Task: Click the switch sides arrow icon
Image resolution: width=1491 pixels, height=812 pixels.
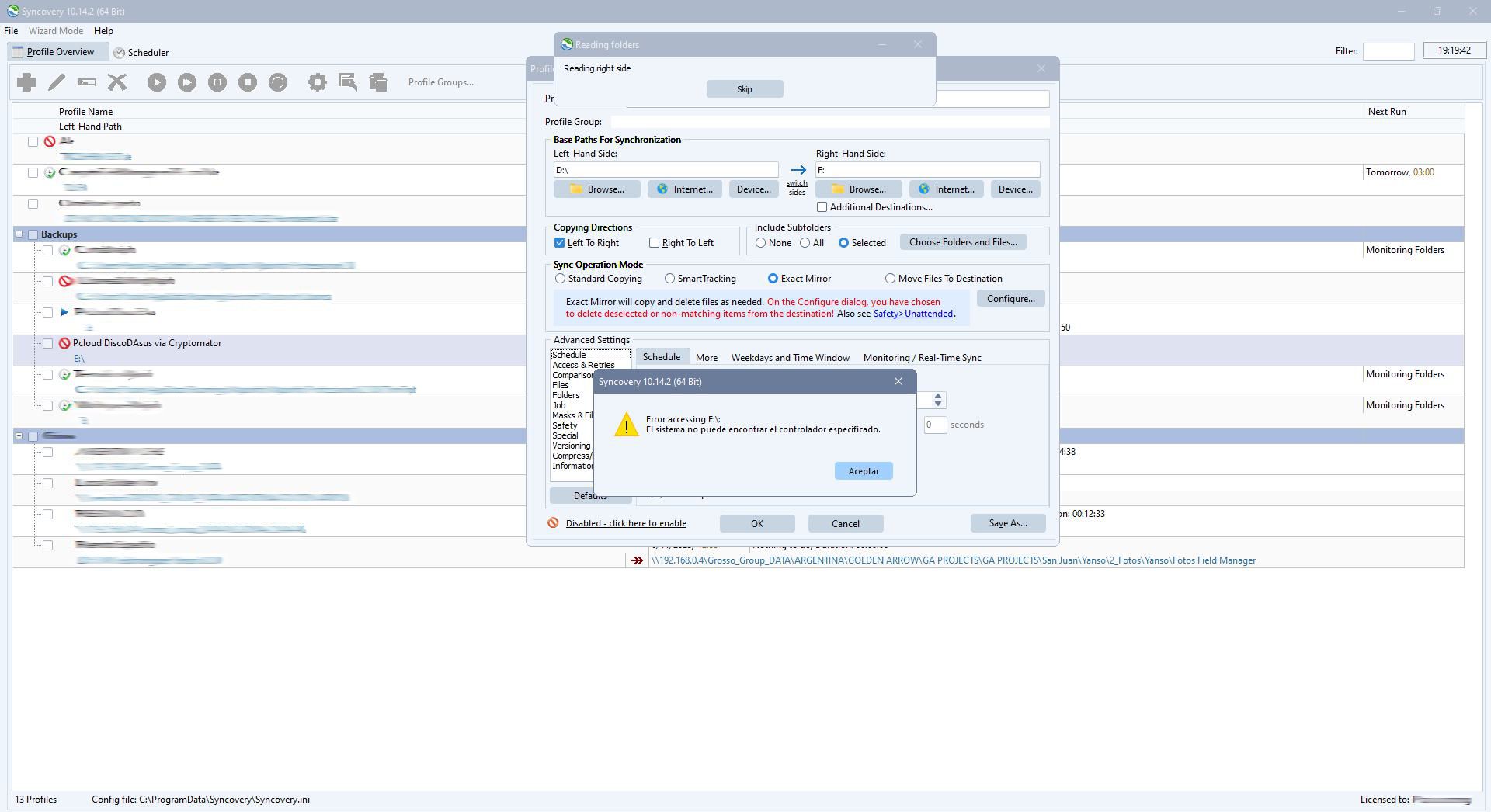Action: coord(798,170)
